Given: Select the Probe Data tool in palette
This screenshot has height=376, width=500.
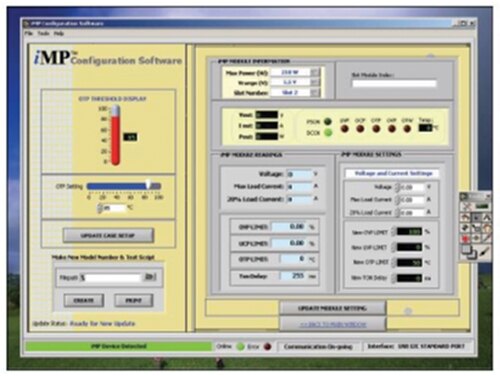Looking at the screenshot, I should [x=476, y=238].
